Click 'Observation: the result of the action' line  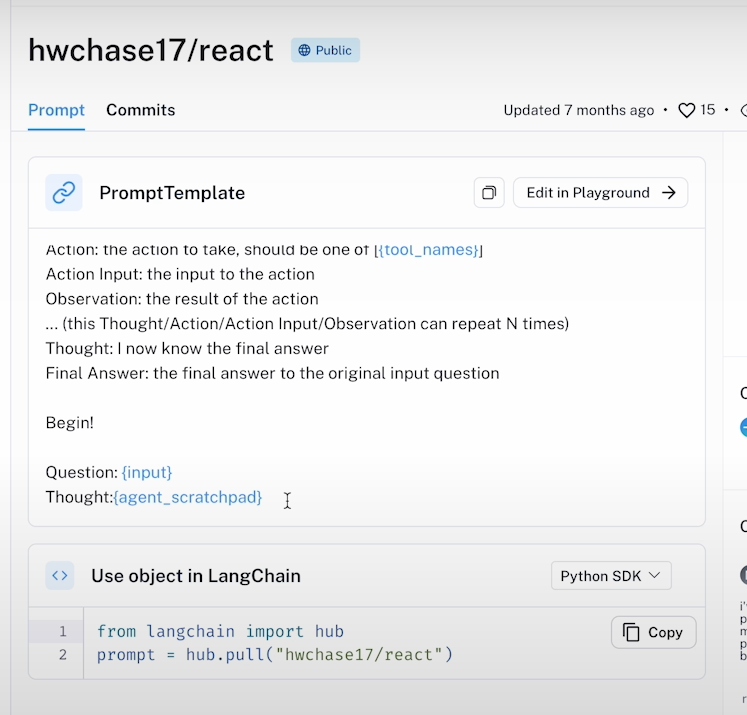[x=182, y=299]
